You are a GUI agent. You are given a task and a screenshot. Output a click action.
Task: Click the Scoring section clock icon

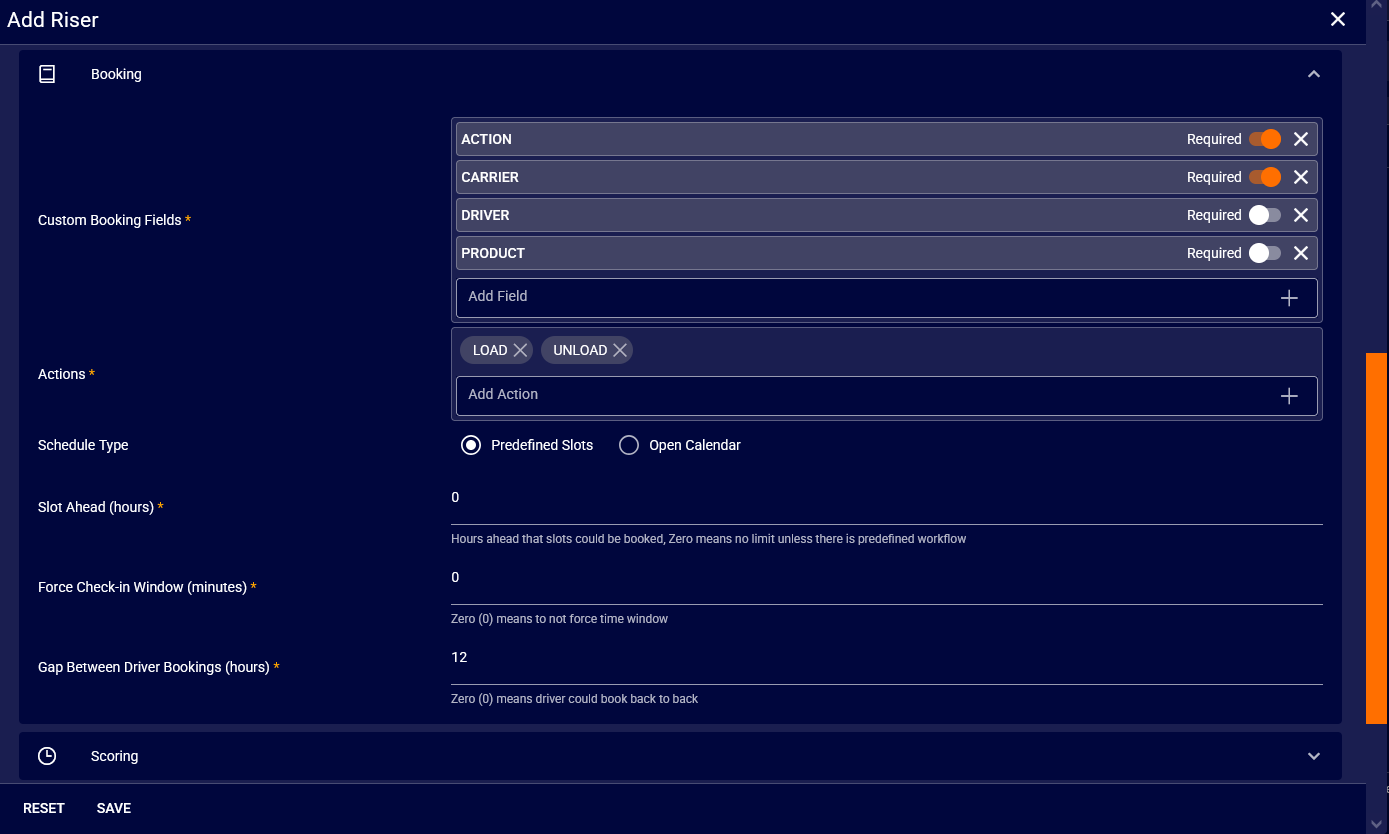point(47,756)
